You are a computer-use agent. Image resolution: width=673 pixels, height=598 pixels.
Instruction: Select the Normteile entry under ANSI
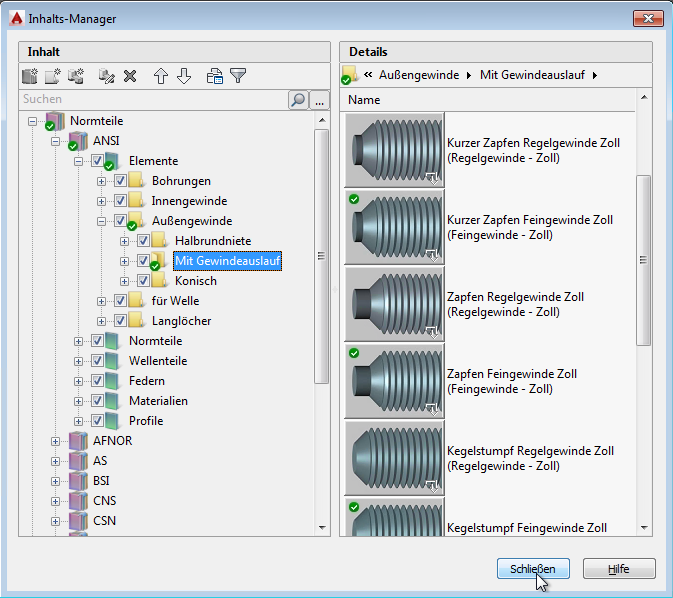(155, 341)
